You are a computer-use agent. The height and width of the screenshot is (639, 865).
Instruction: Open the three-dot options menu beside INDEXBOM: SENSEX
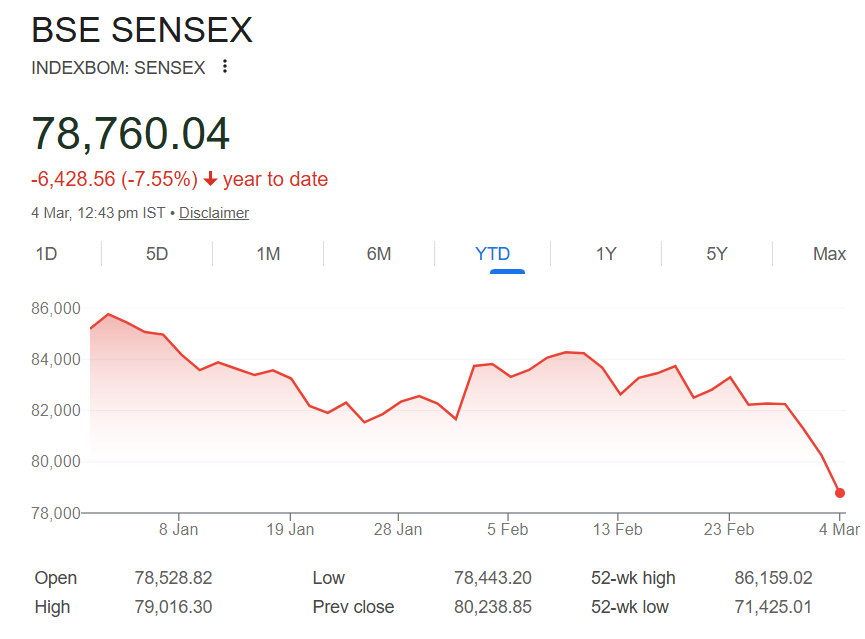pyautogui.click(x=224, y=66)
